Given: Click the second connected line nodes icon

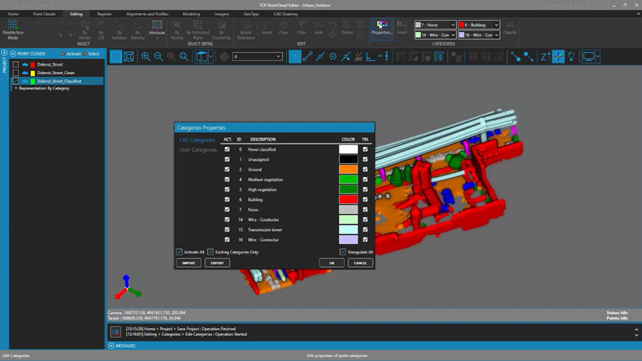Looking at the screenshot, I should (x=528, y=56).
